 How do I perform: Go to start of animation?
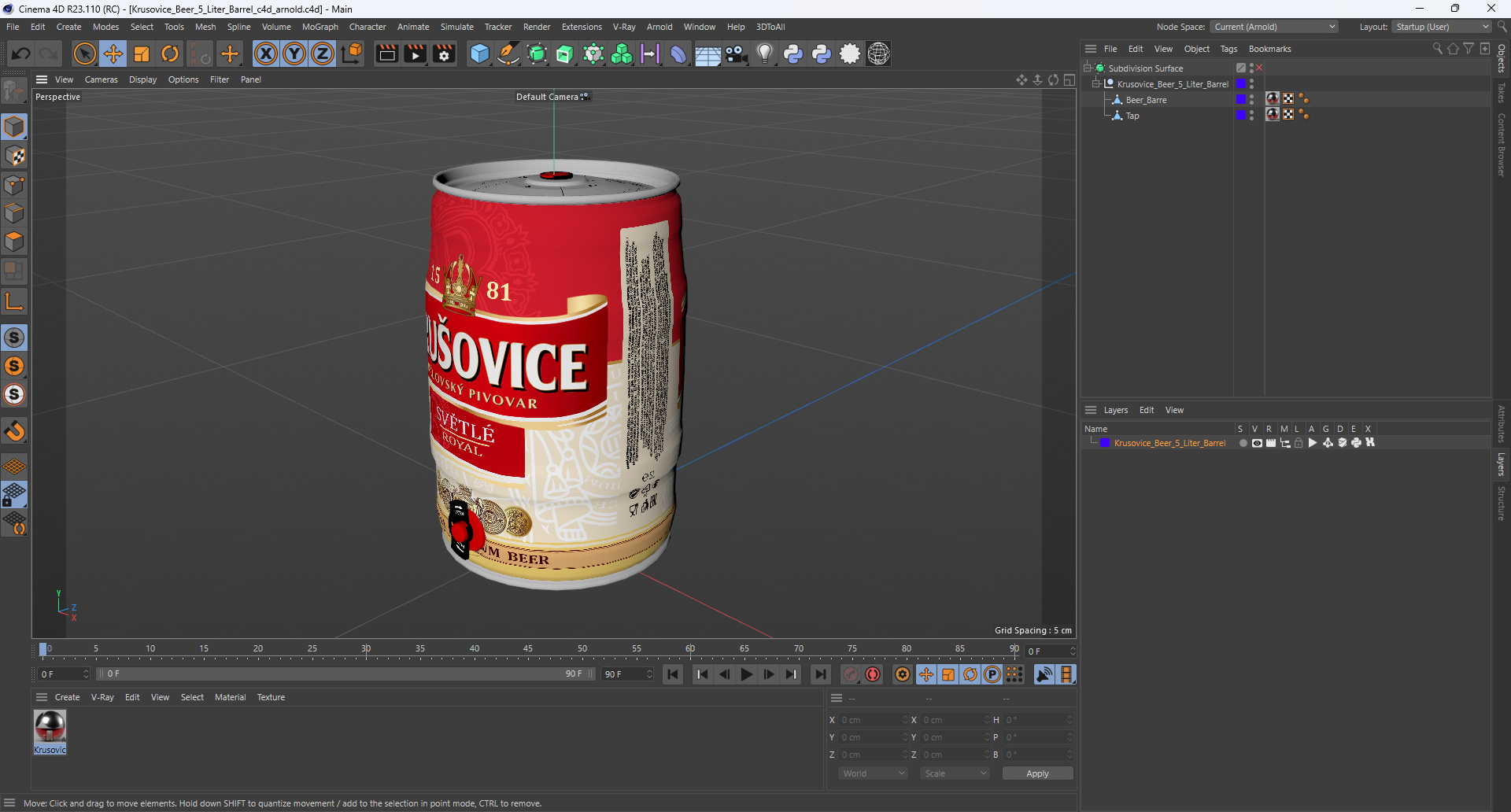[673, 674]
